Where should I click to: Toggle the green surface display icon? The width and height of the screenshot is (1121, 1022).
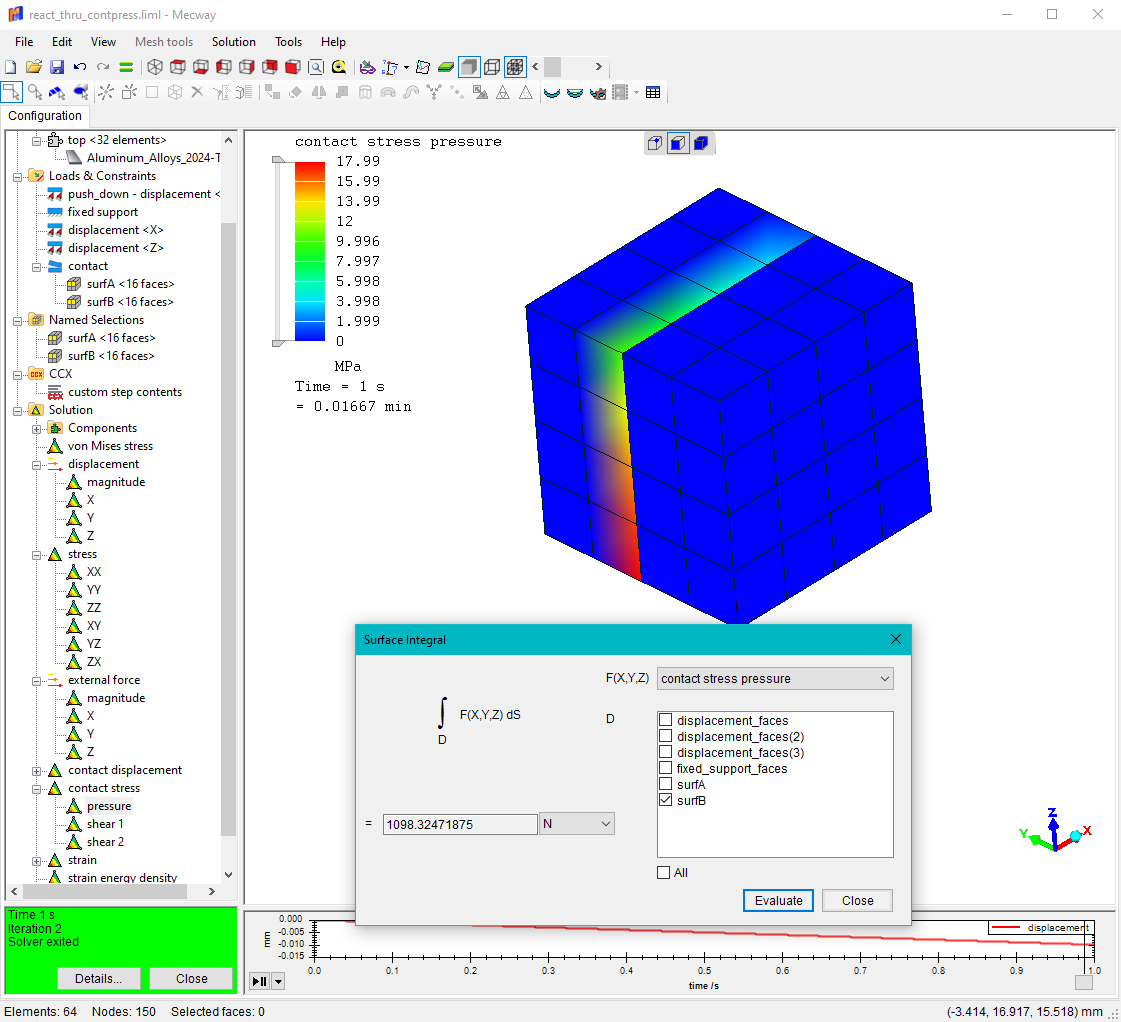tap(445, 67)
